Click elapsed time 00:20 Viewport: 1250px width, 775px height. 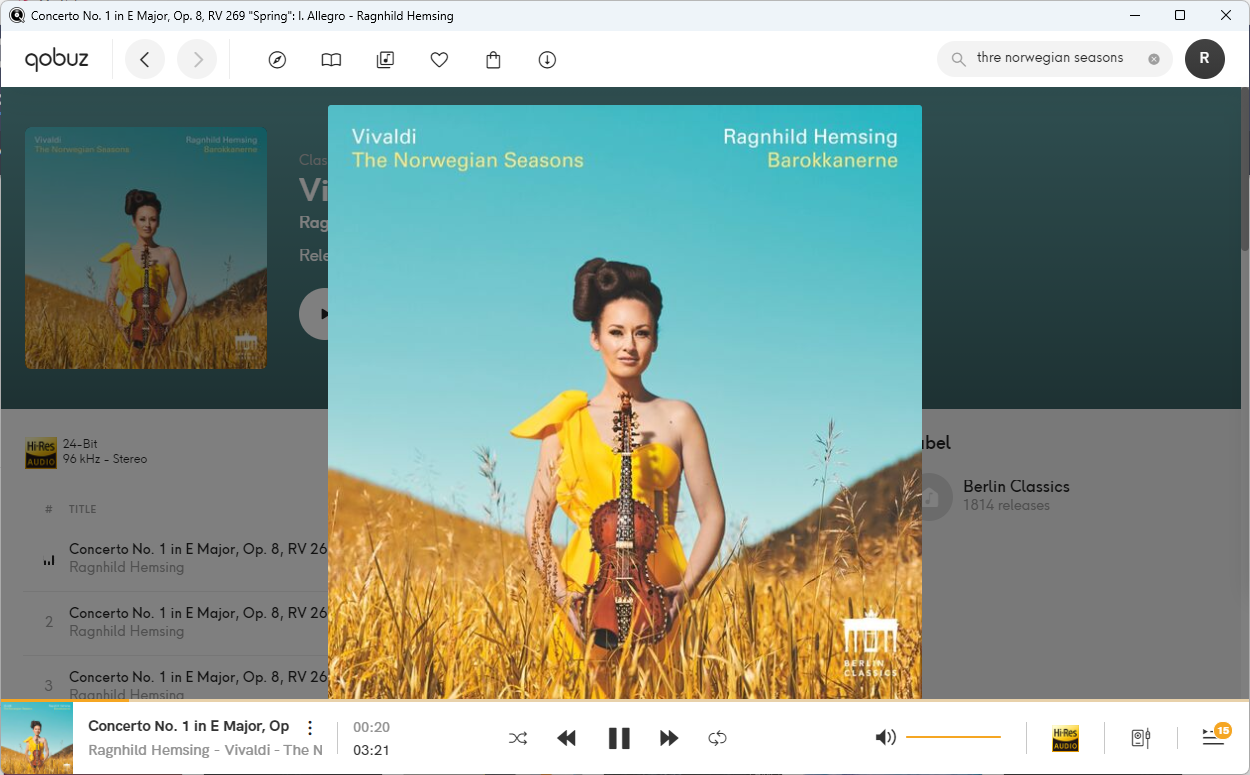[x=371, y=727]
